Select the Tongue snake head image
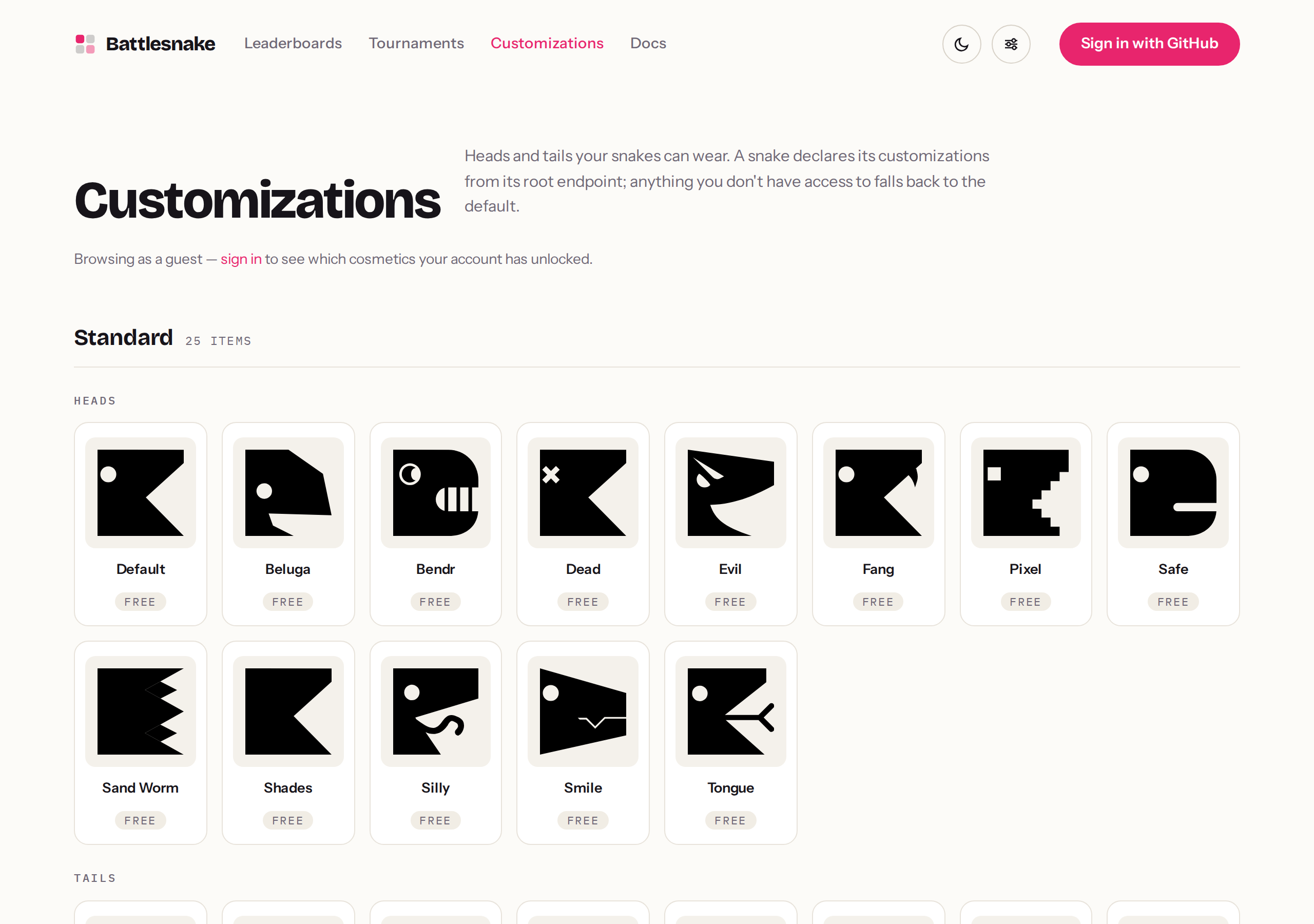 point(730,711)
